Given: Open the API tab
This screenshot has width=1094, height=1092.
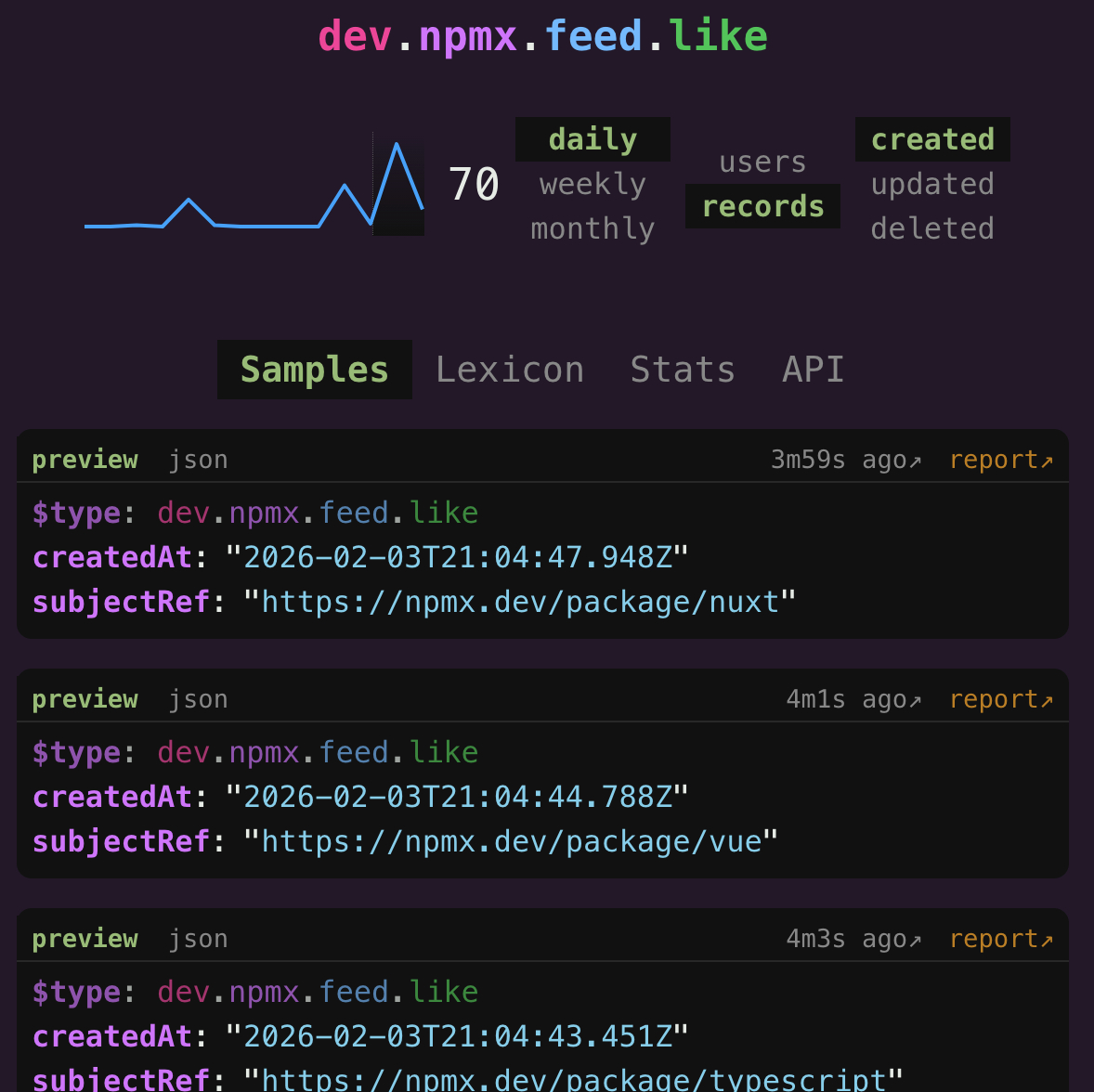Looking at the screenshot, I should [814, 370].
